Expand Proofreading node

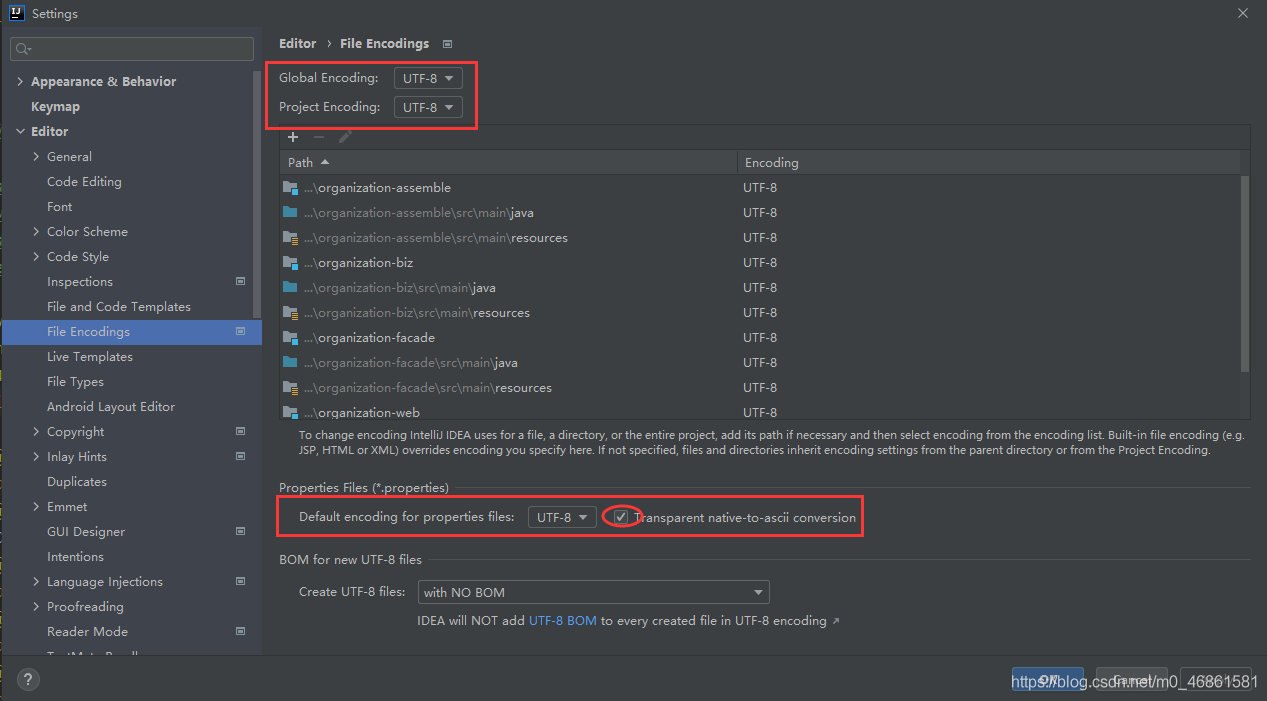tap(36, 607)
